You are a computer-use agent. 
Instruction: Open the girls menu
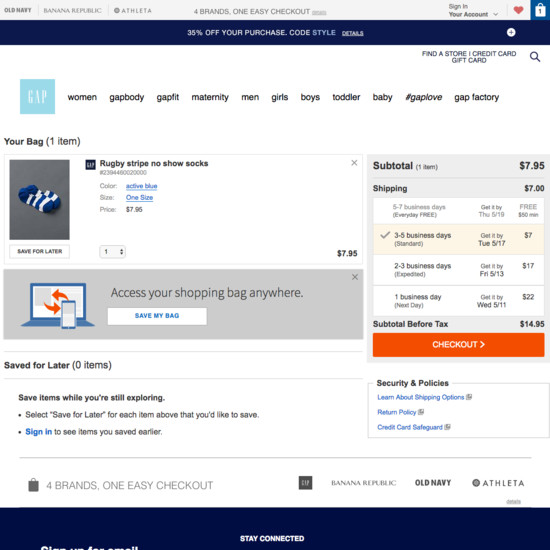pos(280,97)
